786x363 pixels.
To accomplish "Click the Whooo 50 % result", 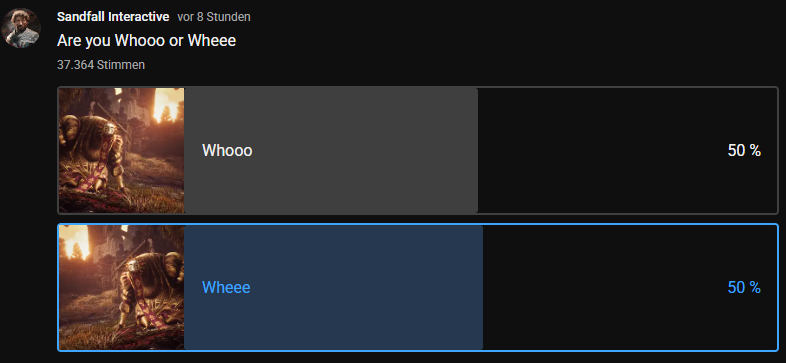I will pos(744,150).
